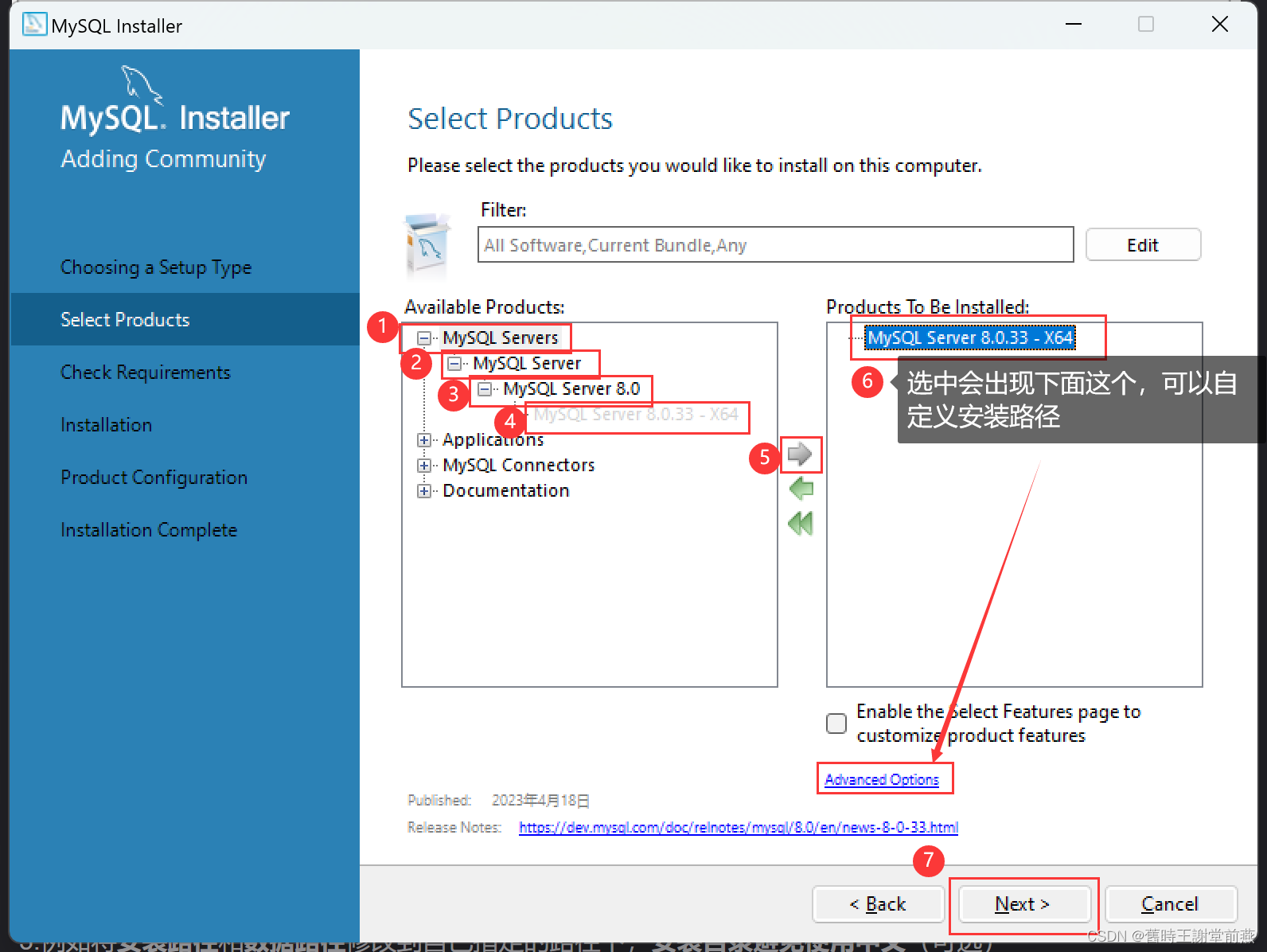Select the MySQL Server 8.0 tree label
Screen dimensions: 1267x952
coord(571,388)
